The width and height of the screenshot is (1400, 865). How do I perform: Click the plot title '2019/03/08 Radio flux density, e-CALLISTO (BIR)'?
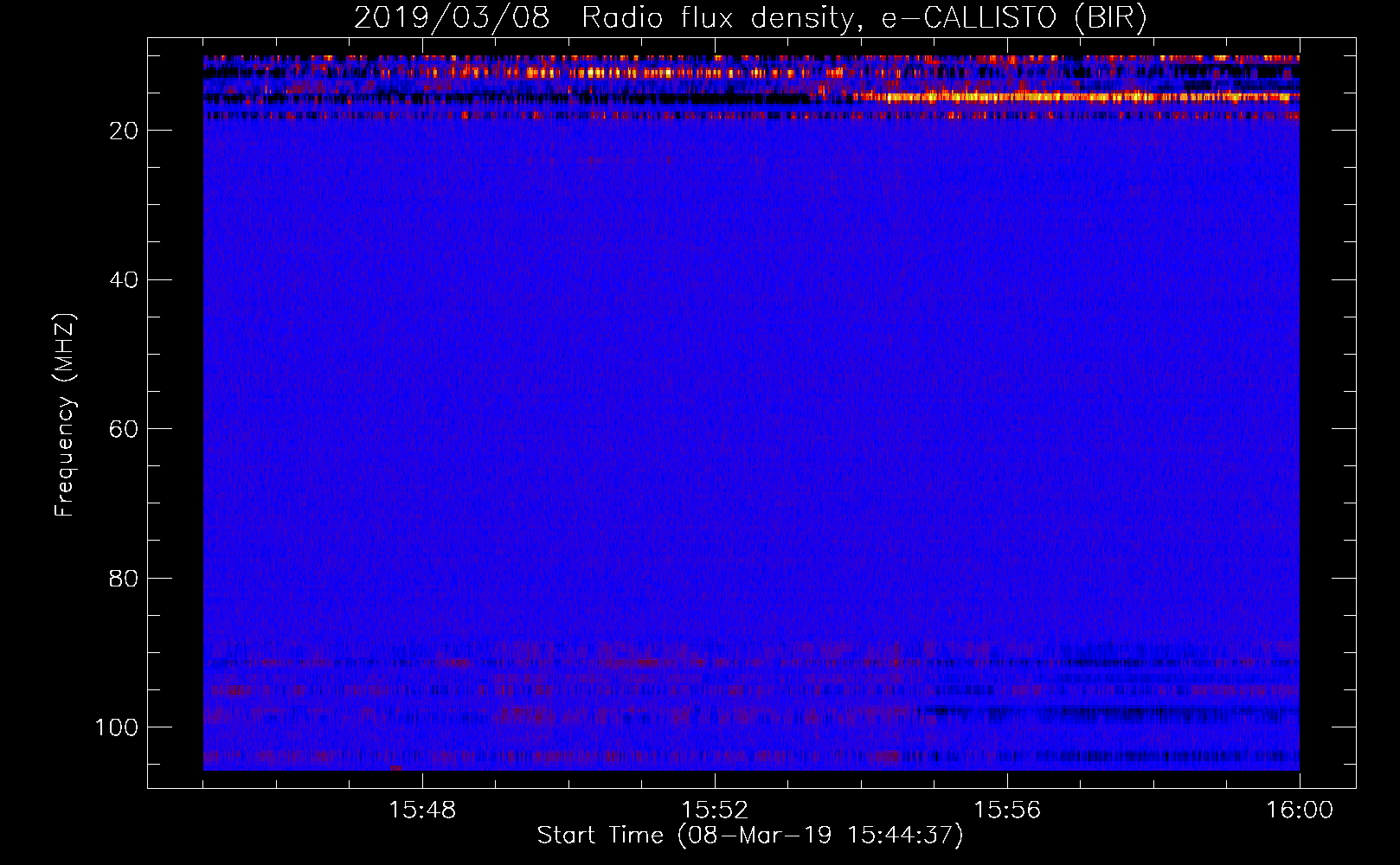[750, 18]
